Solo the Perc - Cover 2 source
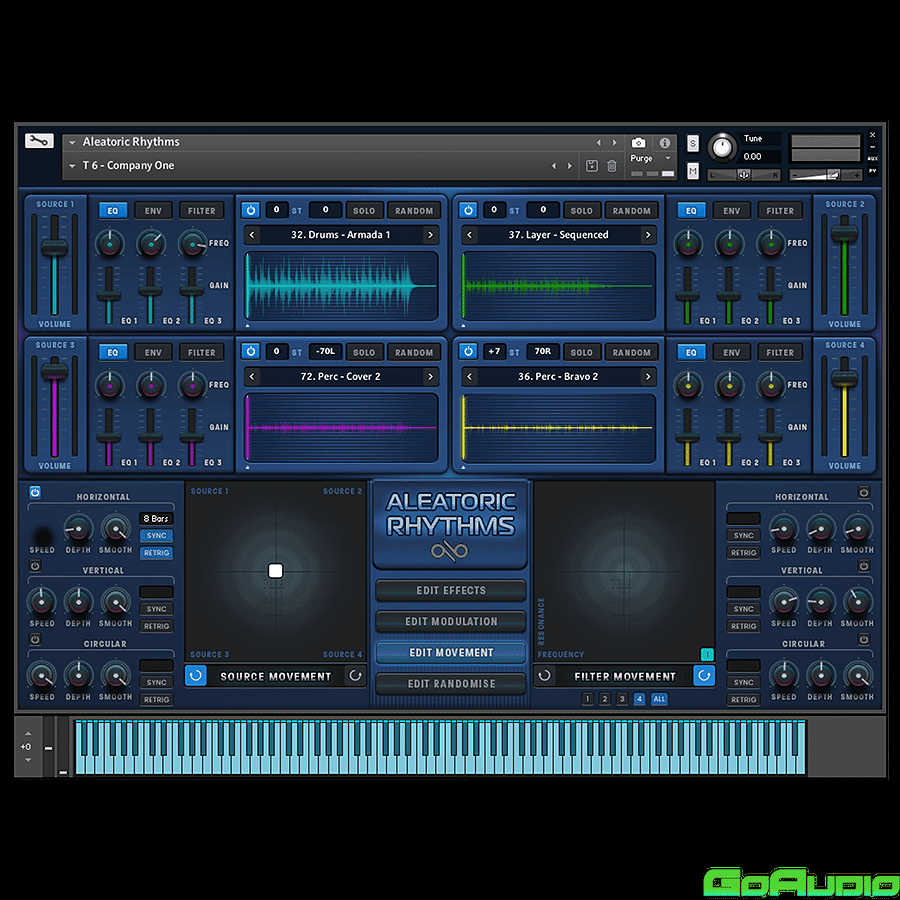Image resolution: width=900 pixels, height=900 pixels. click(364, 352)
